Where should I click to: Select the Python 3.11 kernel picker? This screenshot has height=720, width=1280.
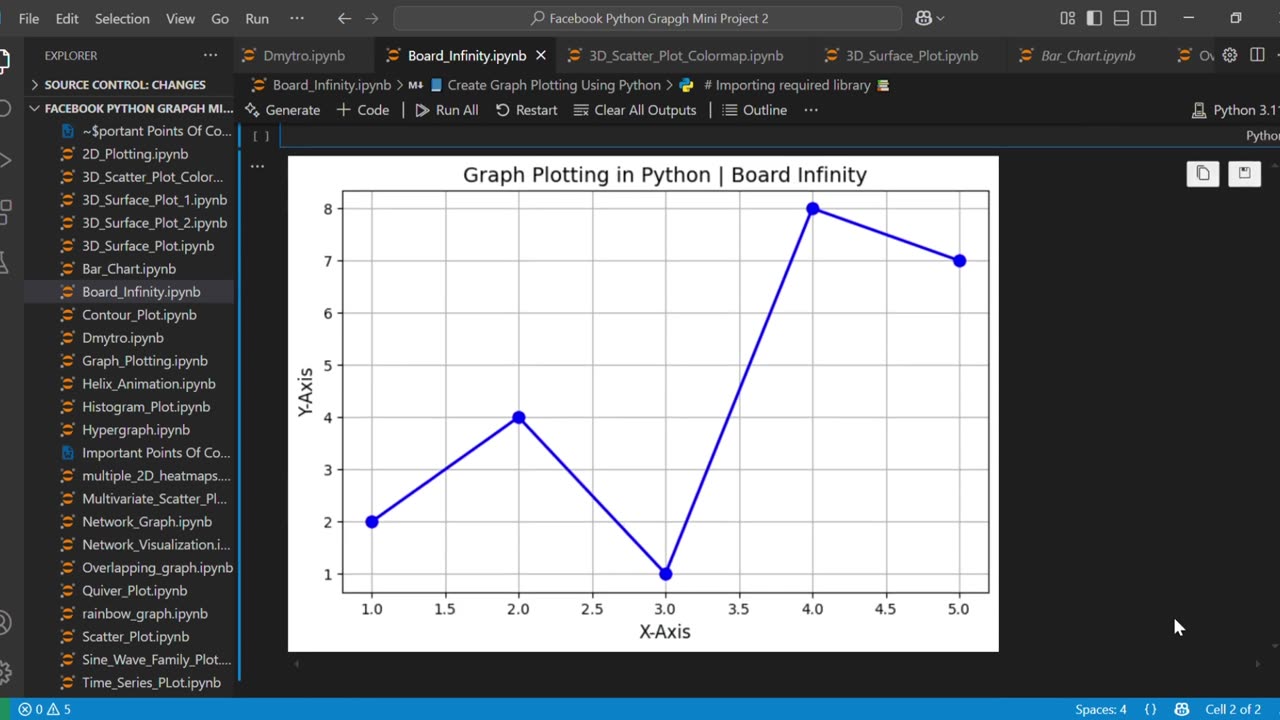click(x=1235, y=110)
